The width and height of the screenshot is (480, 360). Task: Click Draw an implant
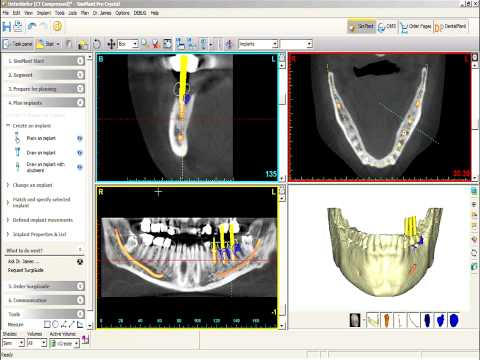pos(41,153)
